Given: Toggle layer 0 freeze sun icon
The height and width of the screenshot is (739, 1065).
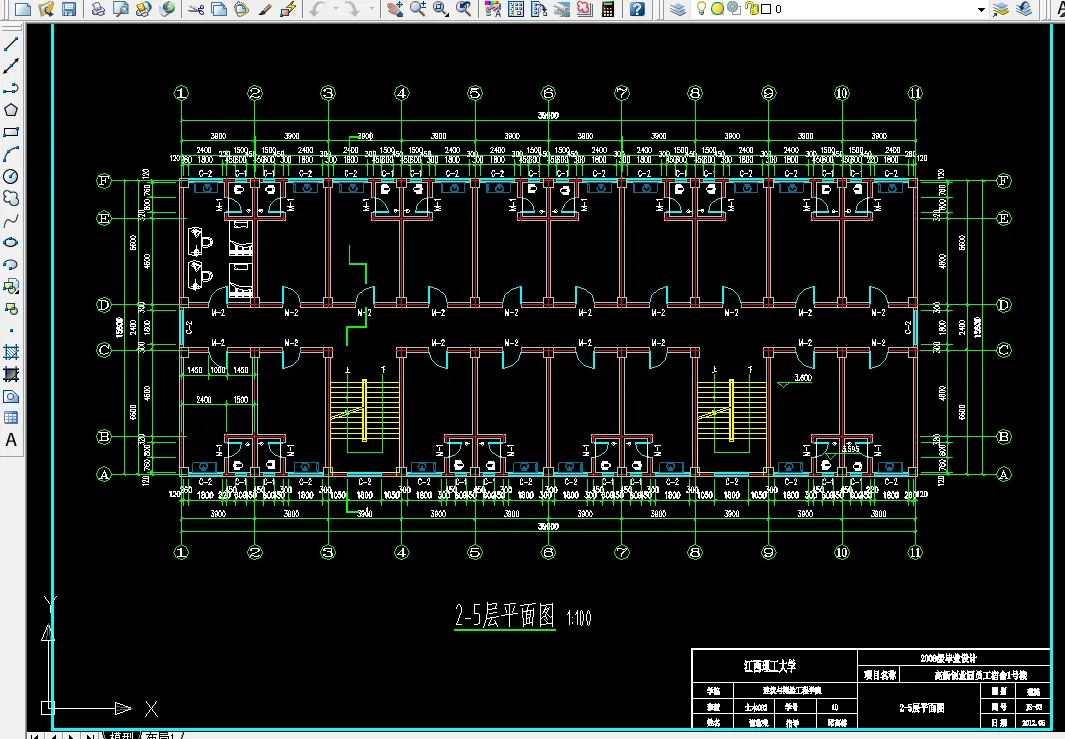Looking at the screenshot, I should [717, 9].
